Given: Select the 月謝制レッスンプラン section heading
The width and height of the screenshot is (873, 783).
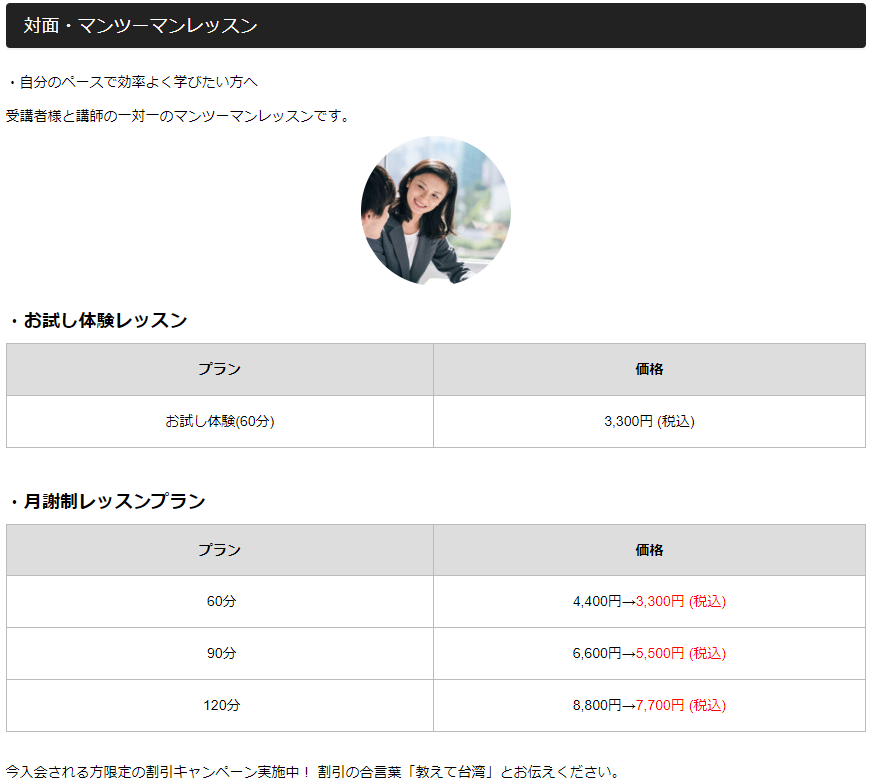Looking at the screenshot, I should pos(109,501).
